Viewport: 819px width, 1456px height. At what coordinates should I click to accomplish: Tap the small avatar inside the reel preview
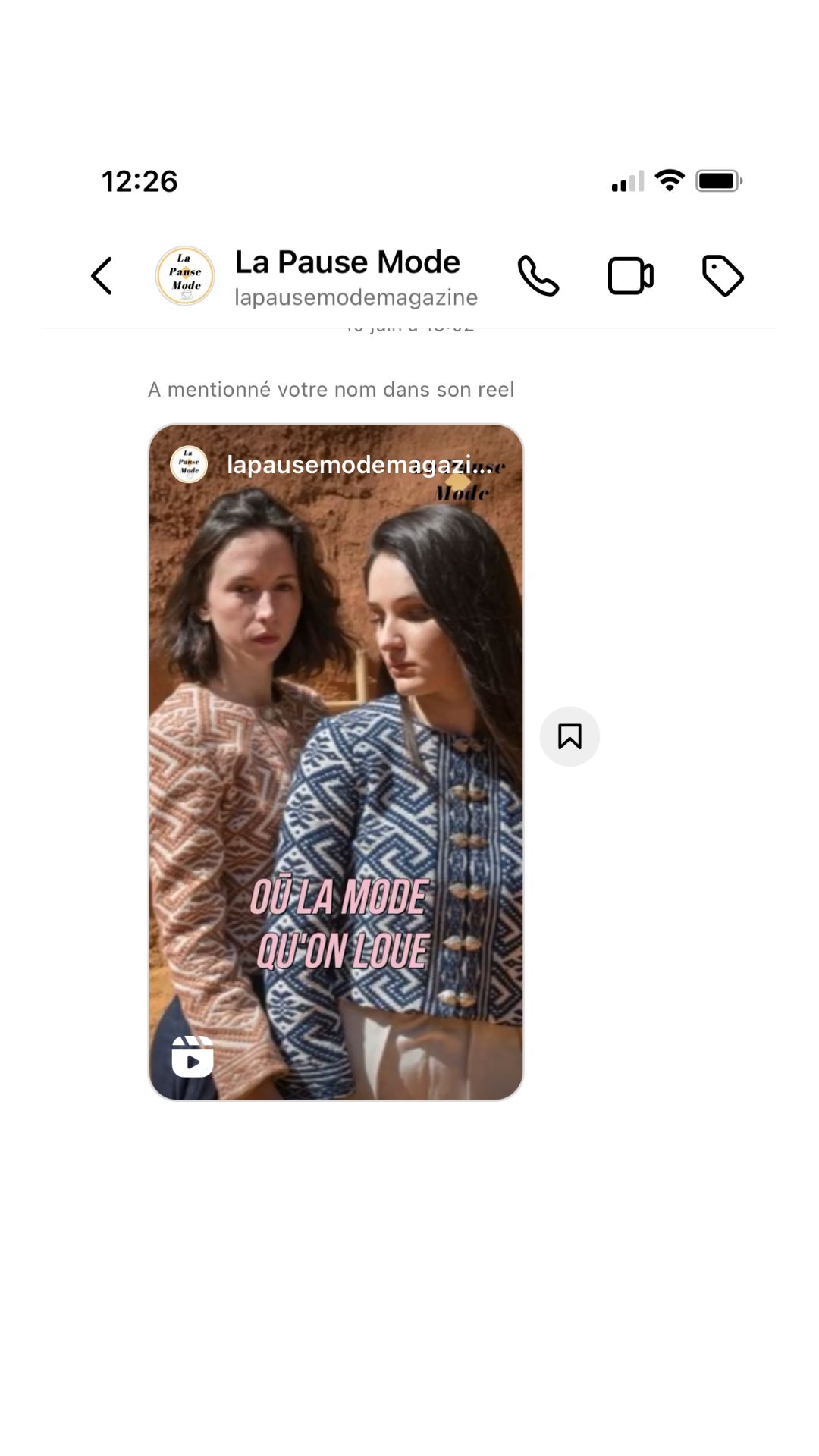click(x=189, y=464)
